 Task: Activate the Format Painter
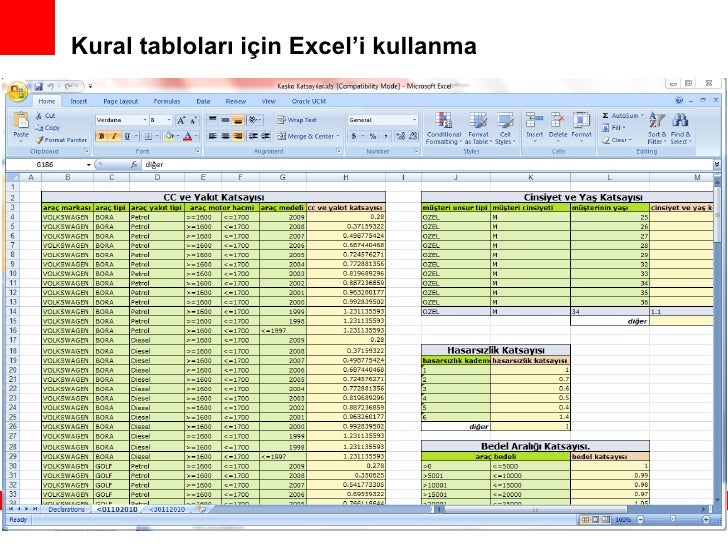[61, 140]
